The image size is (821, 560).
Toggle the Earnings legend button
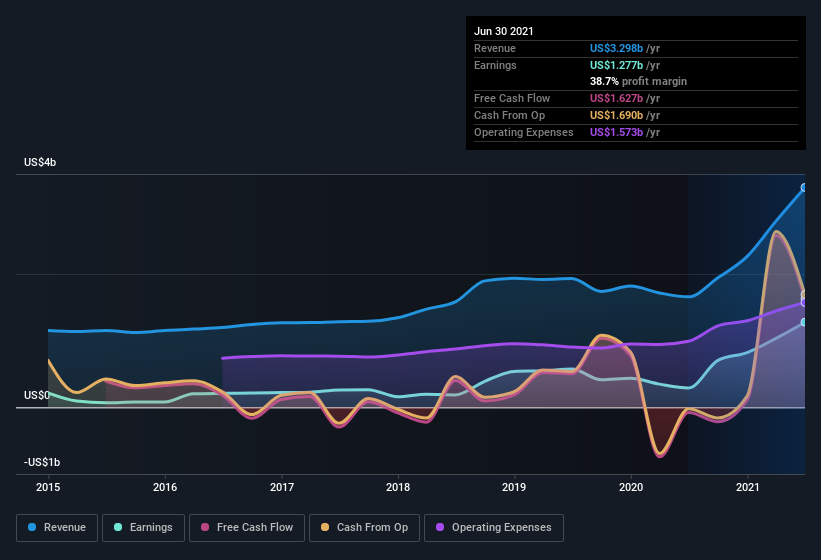coord(143,528)
